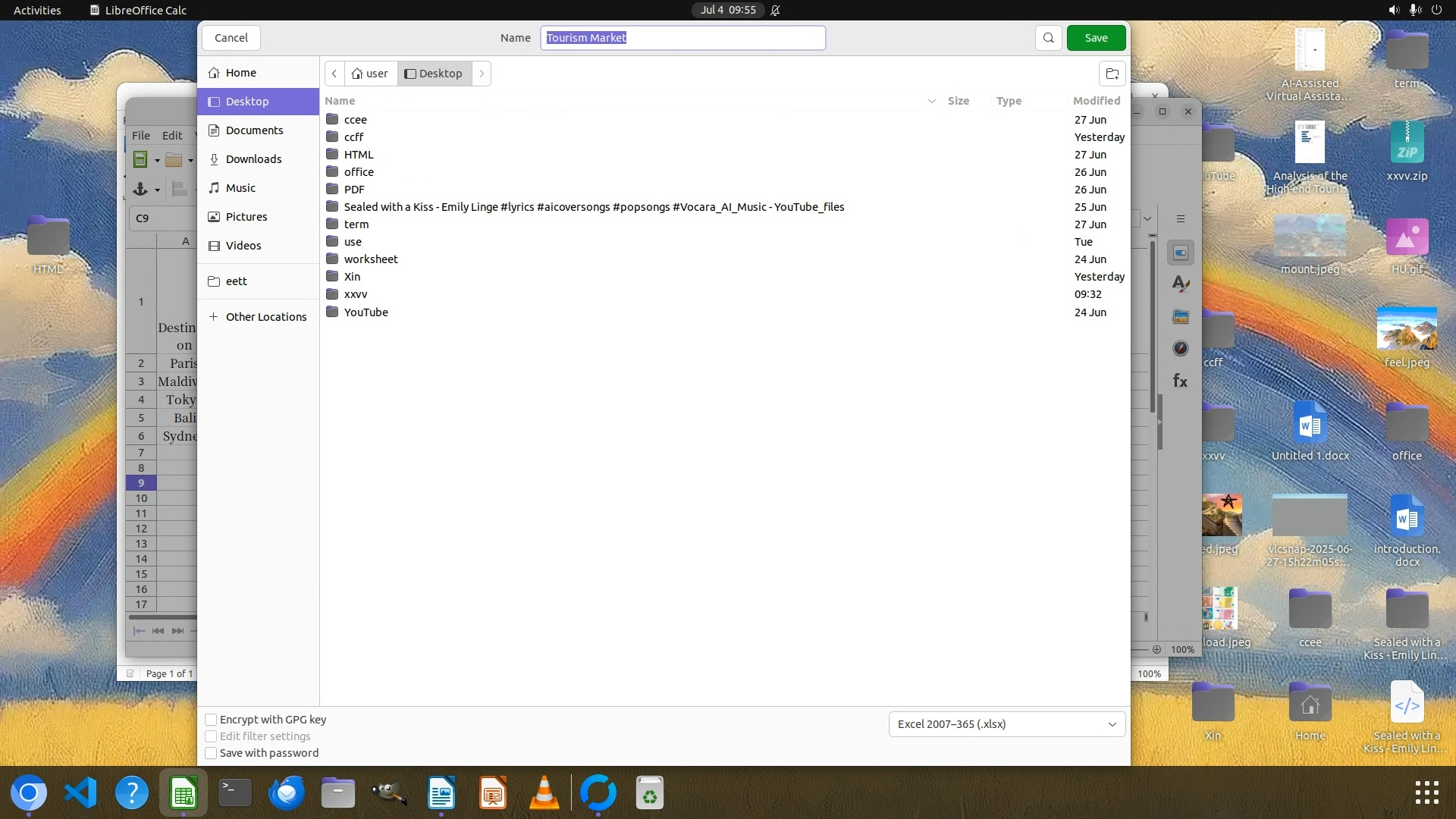Click the search magnifier icon in save dialog
Viewport: 1456px width, 819px height.
coord(1048,38)
